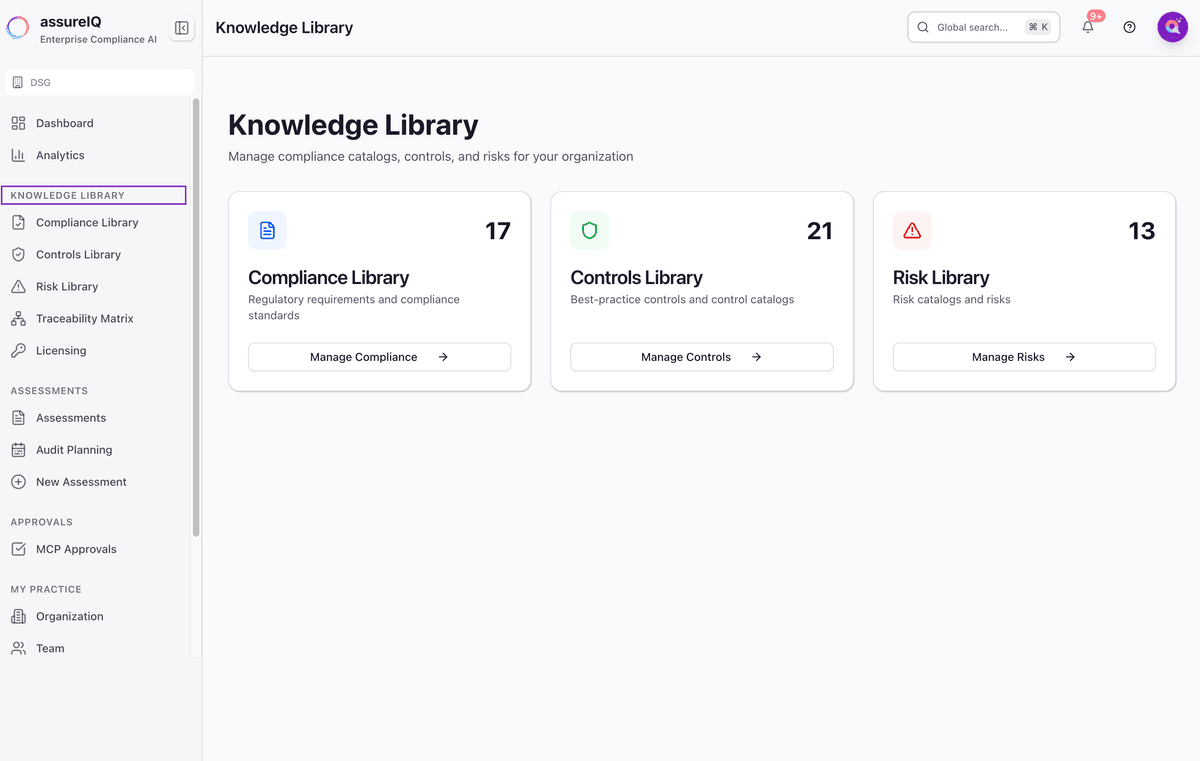This screenshot has height=761, width=1200.
Task: Click the Controls Library sidebar shield icon
Action: pos(18,254)
